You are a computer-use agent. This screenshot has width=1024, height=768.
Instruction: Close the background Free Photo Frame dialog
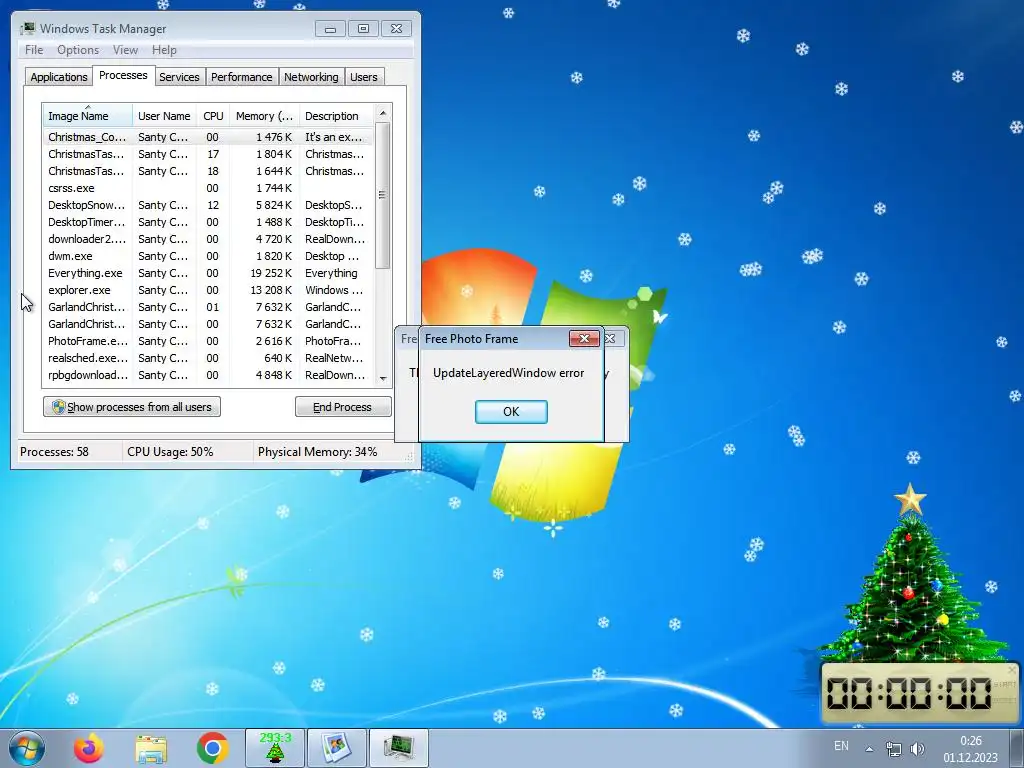[611, 338]
